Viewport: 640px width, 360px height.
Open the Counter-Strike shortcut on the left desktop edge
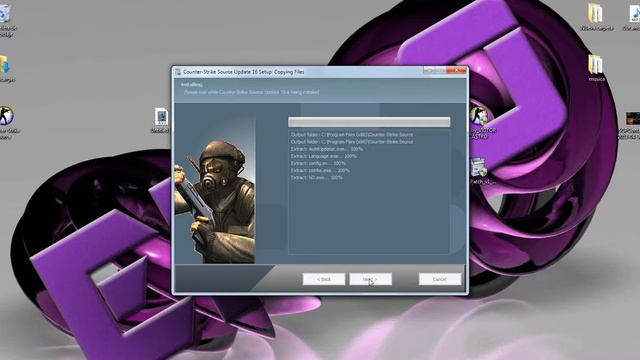pos(7,122)
